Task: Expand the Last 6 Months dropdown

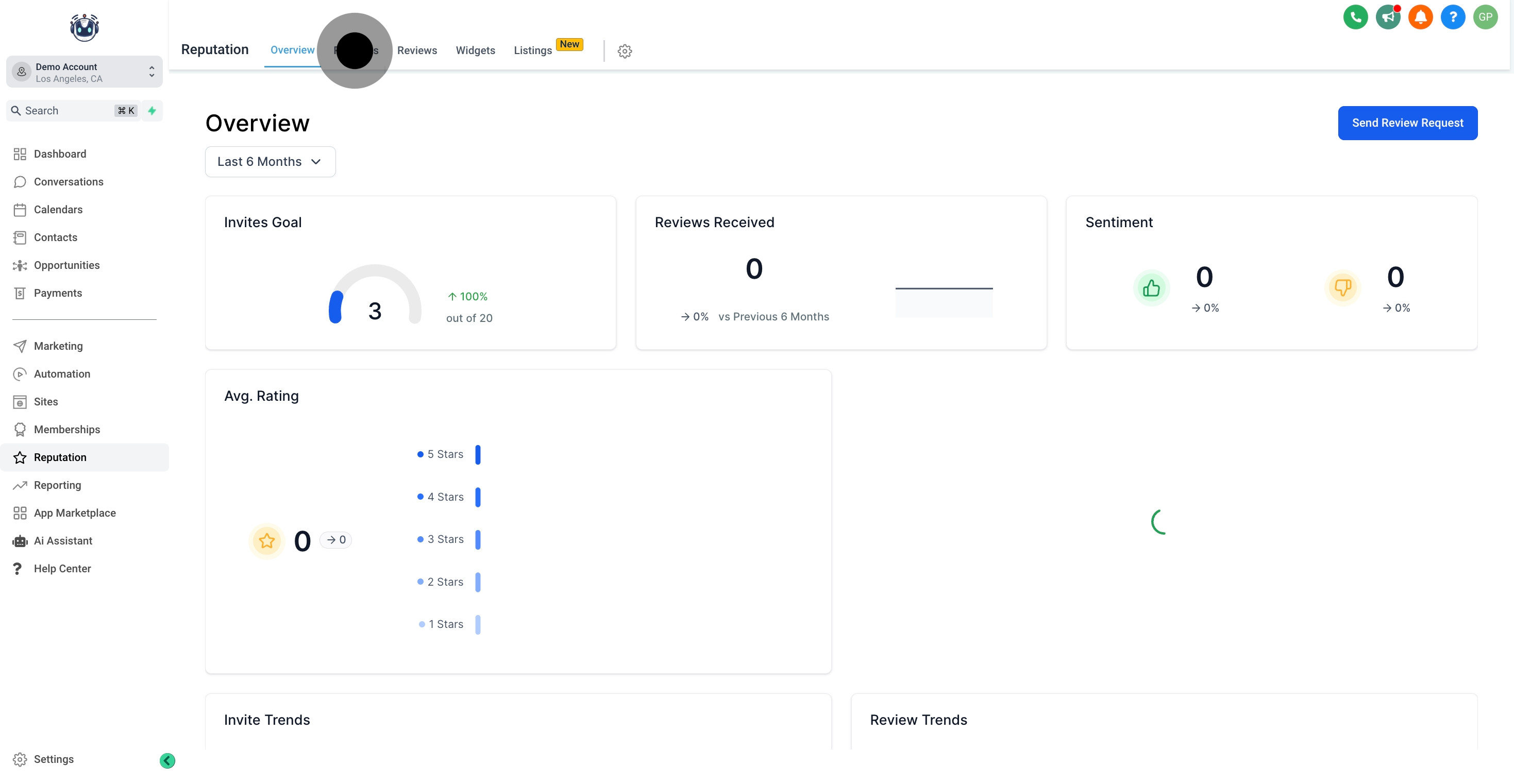Action: [271, 162]
